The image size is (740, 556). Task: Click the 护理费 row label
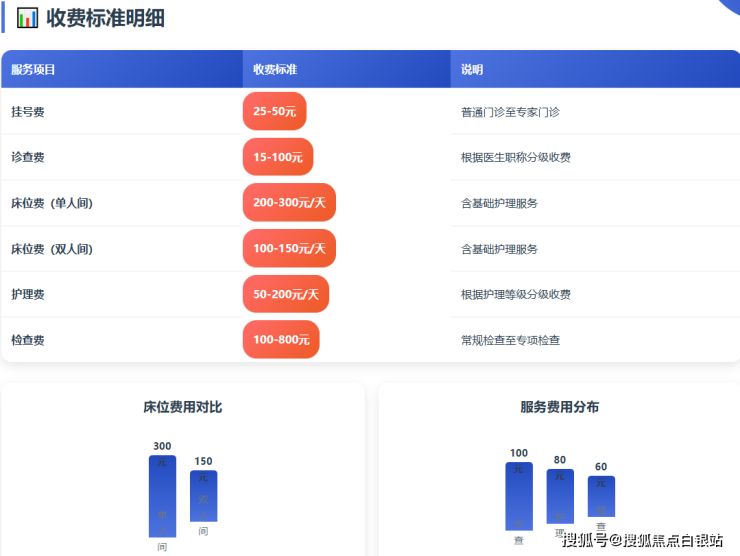tap(28, 294)
